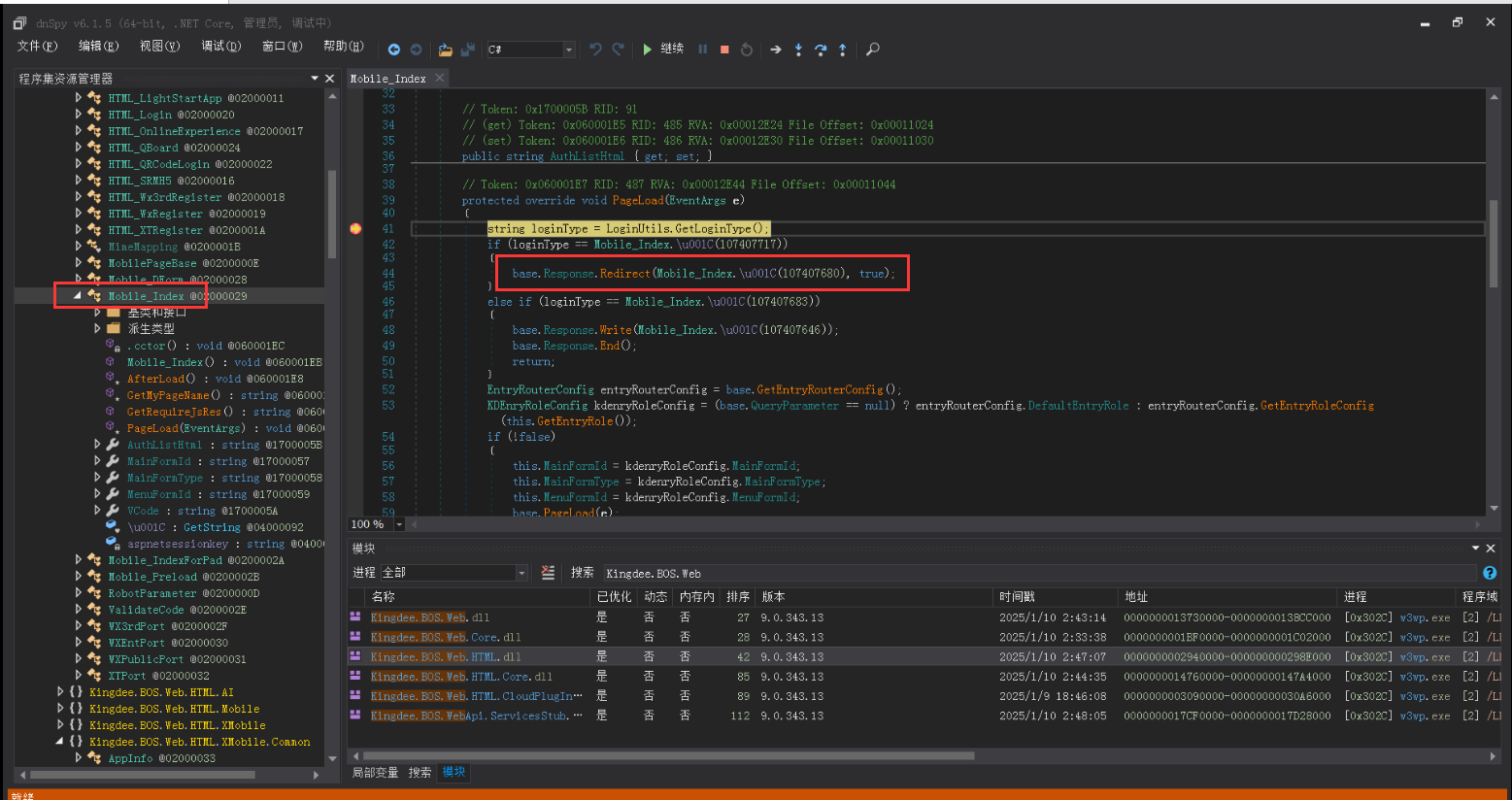Open the 调试(D) menu
Screen dimensions: 1512x800
(x=220, y=47)
